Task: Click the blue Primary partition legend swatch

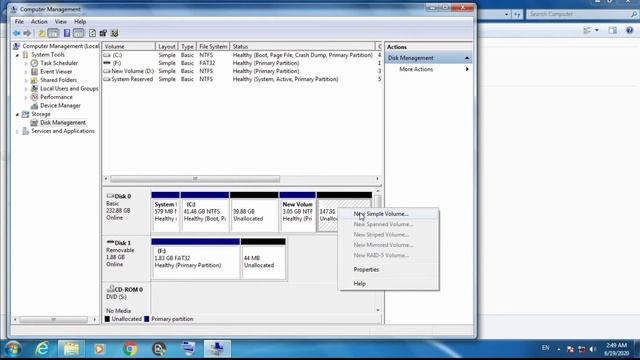Action: (x=147, y=319)
